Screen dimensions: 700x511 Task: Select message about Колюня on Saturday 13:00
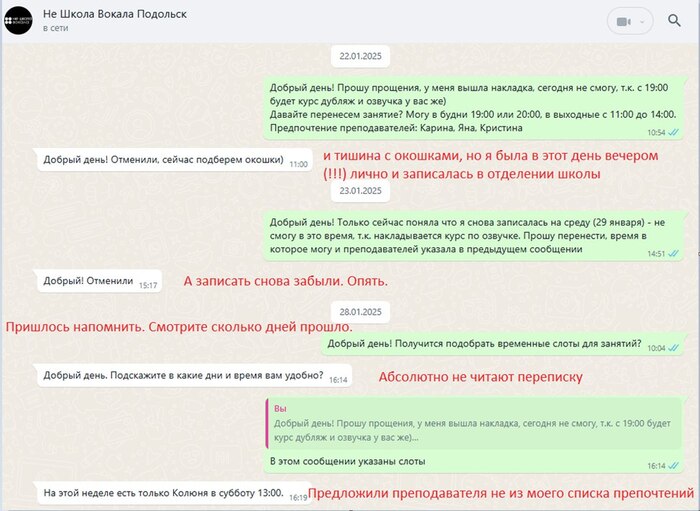162,494
